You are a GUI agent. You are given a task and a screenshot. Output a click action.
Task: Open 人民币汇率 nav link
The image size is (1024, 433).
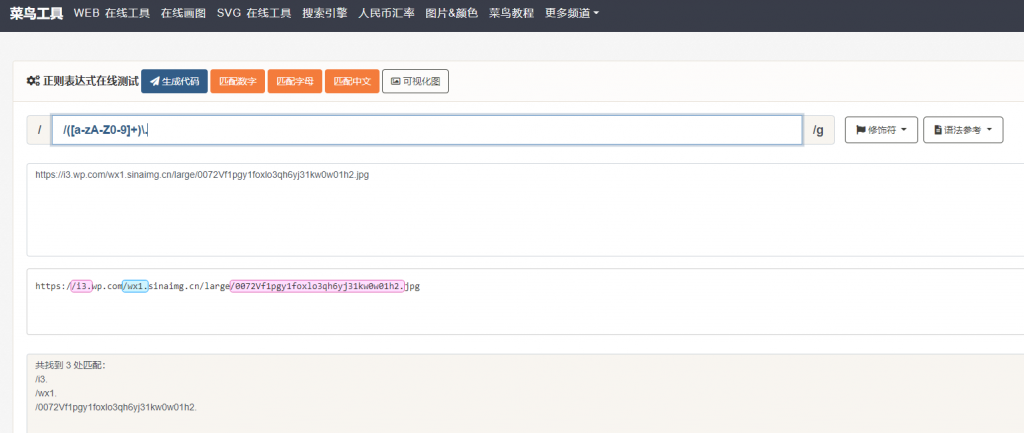[x=387, y=13]
